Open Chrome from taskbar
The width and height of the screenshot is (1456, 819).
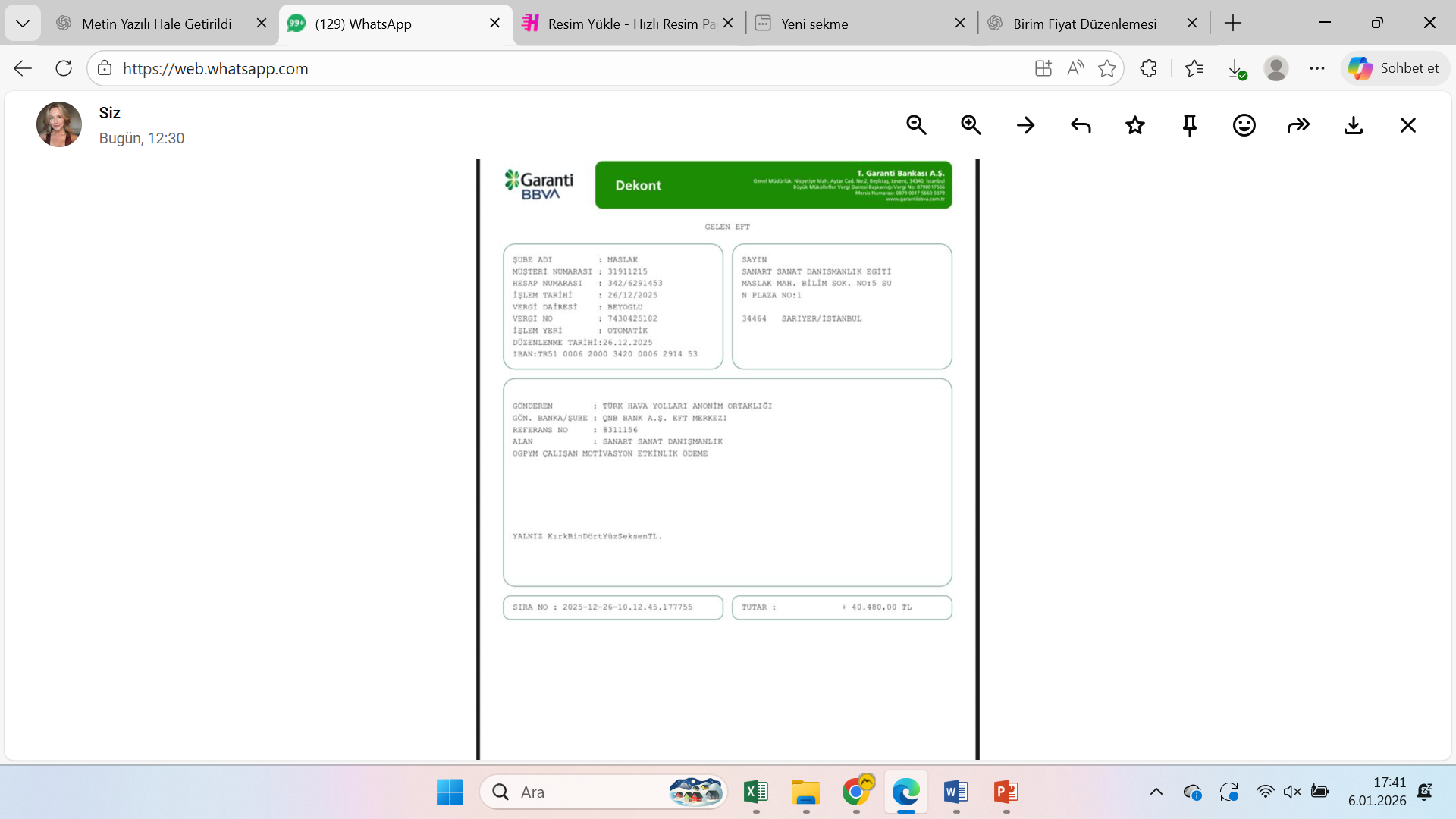tap(856, 792)
